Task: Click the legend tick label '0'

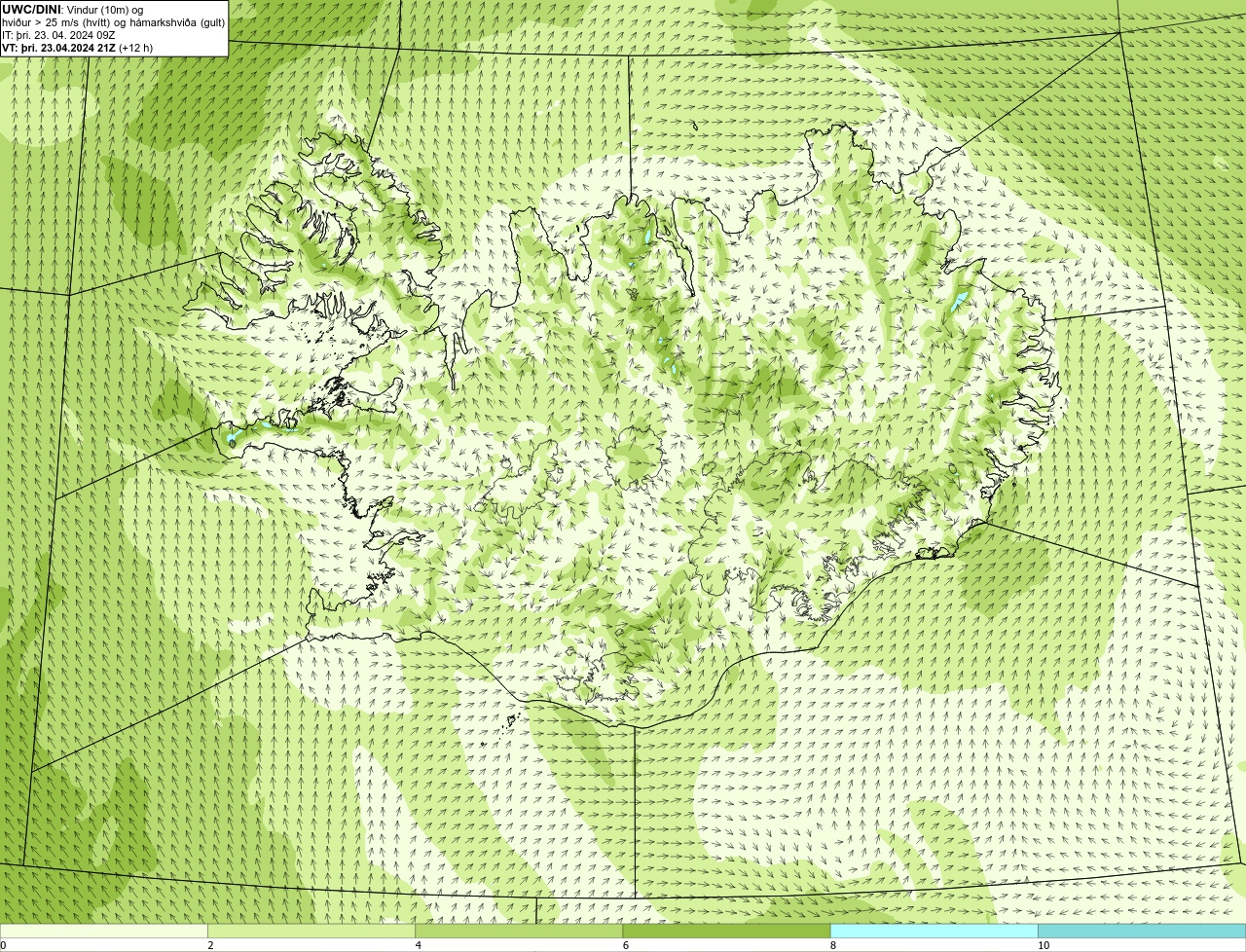Action: click(x=4, y=945)
